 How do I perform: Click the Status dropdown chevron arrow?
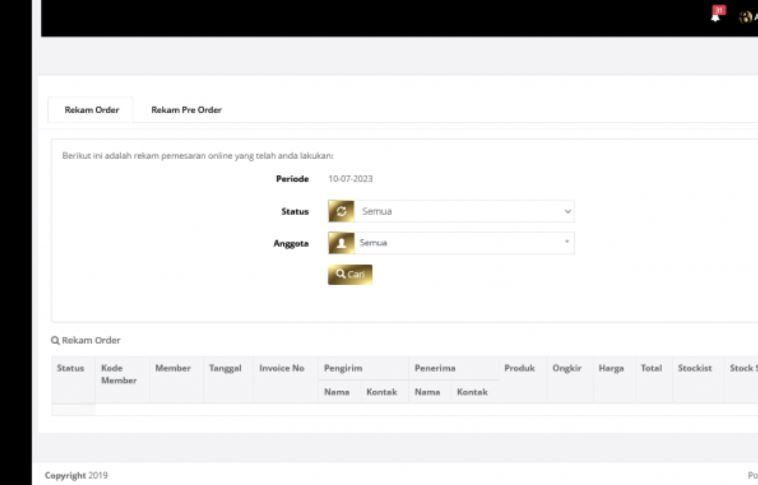click(568, 212)
